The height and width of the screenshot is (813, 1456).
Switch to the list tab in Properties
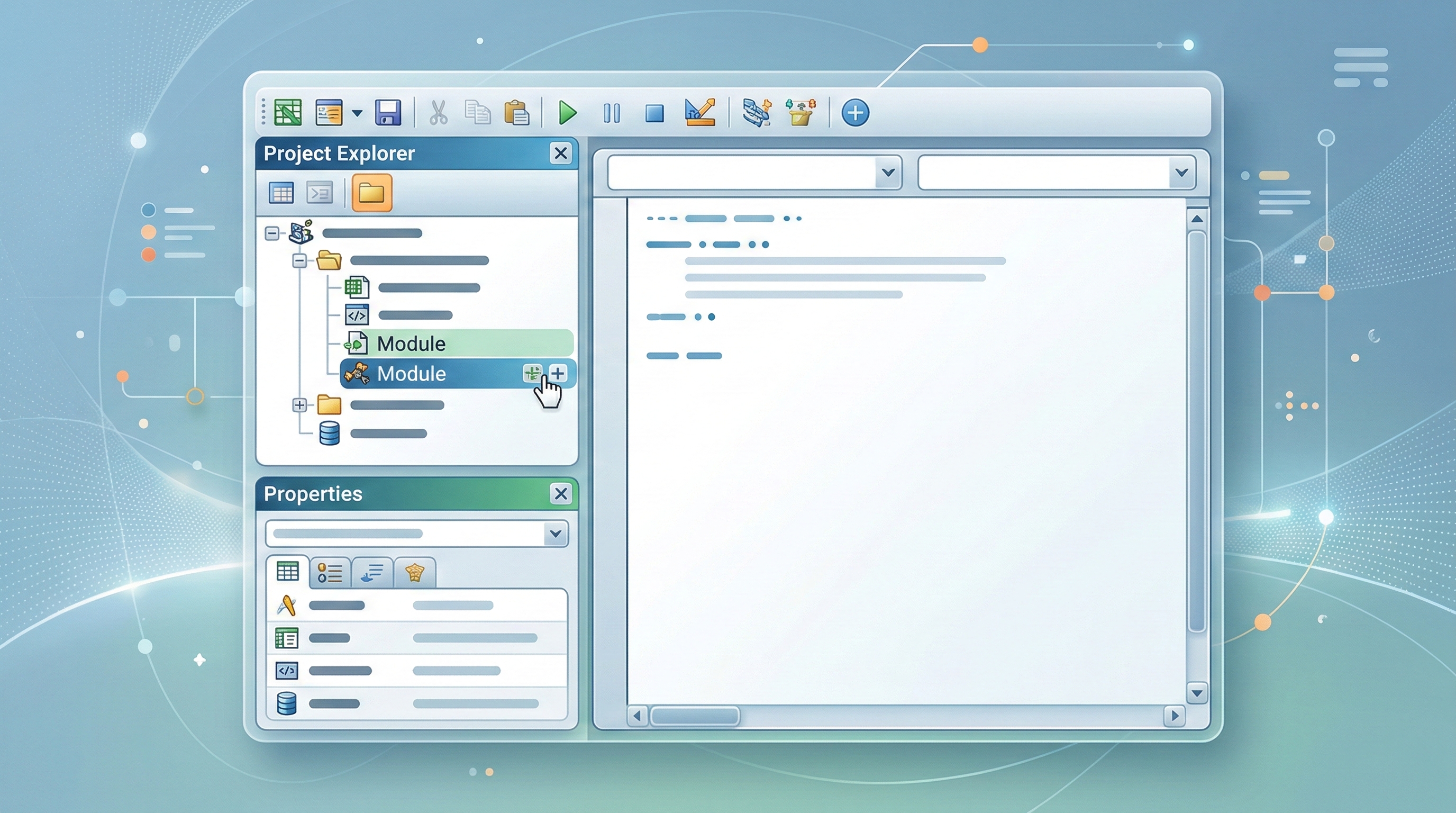tap(330, 572)
